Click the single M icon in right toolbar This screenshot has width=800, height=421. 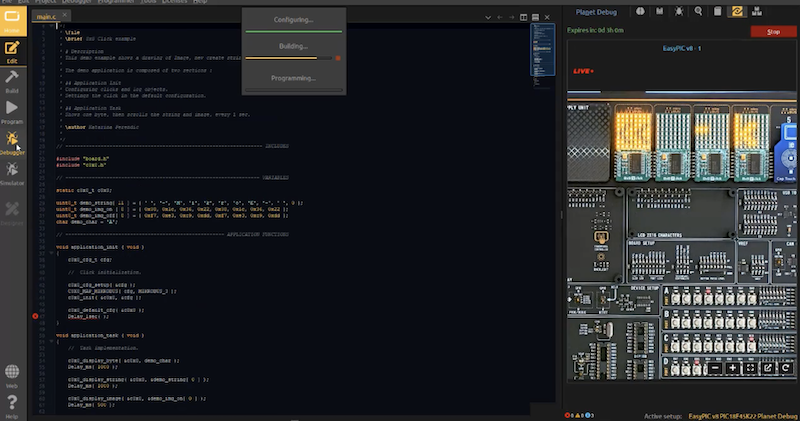click(x=659, y=11)
